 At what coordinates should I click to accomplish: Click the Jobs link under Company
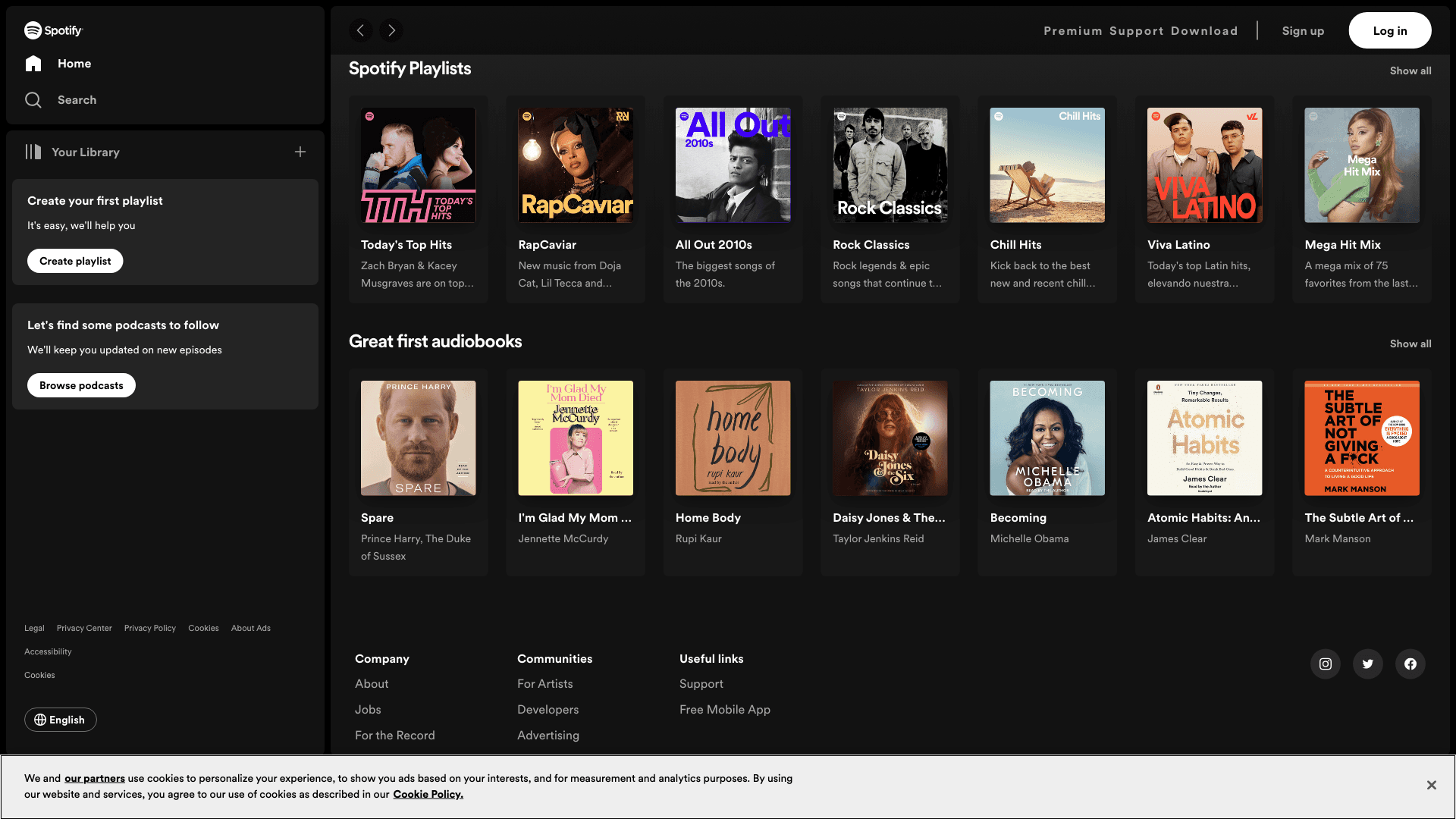point(368,710)
